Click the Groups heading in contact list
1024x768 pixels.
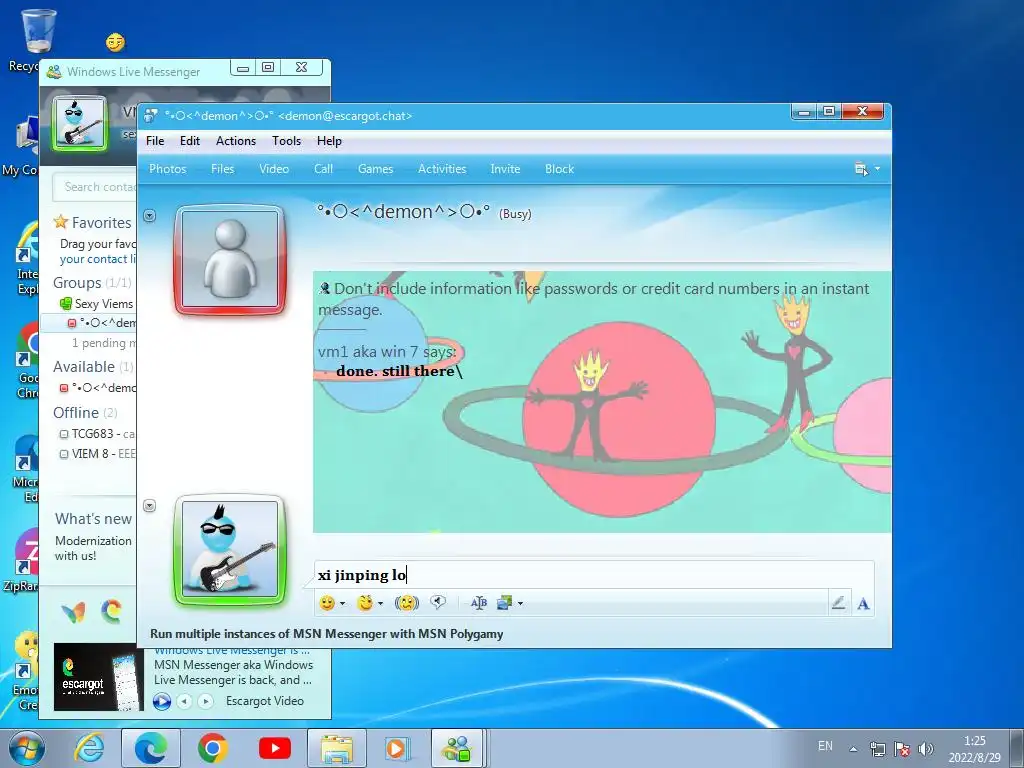(77, 283)
